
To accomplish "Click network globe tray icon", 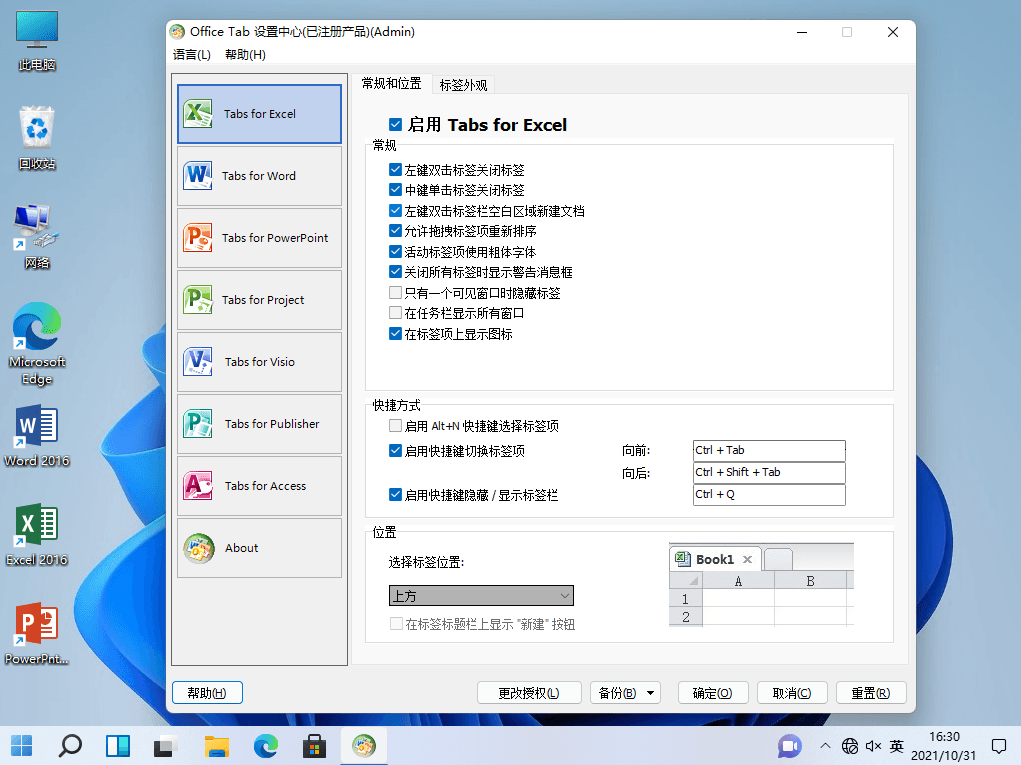I will point(850,746).
